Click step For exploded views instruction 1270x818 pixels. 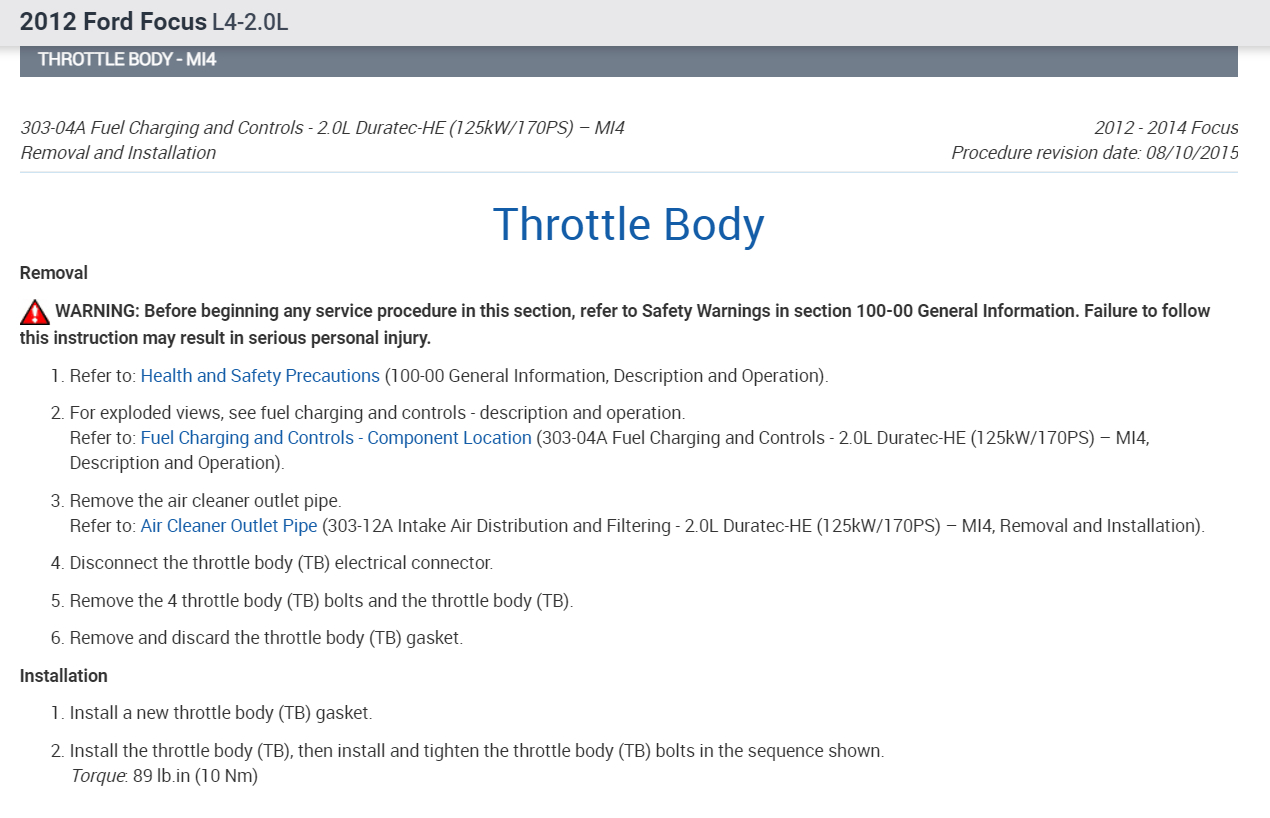click(x=377, y=413)
